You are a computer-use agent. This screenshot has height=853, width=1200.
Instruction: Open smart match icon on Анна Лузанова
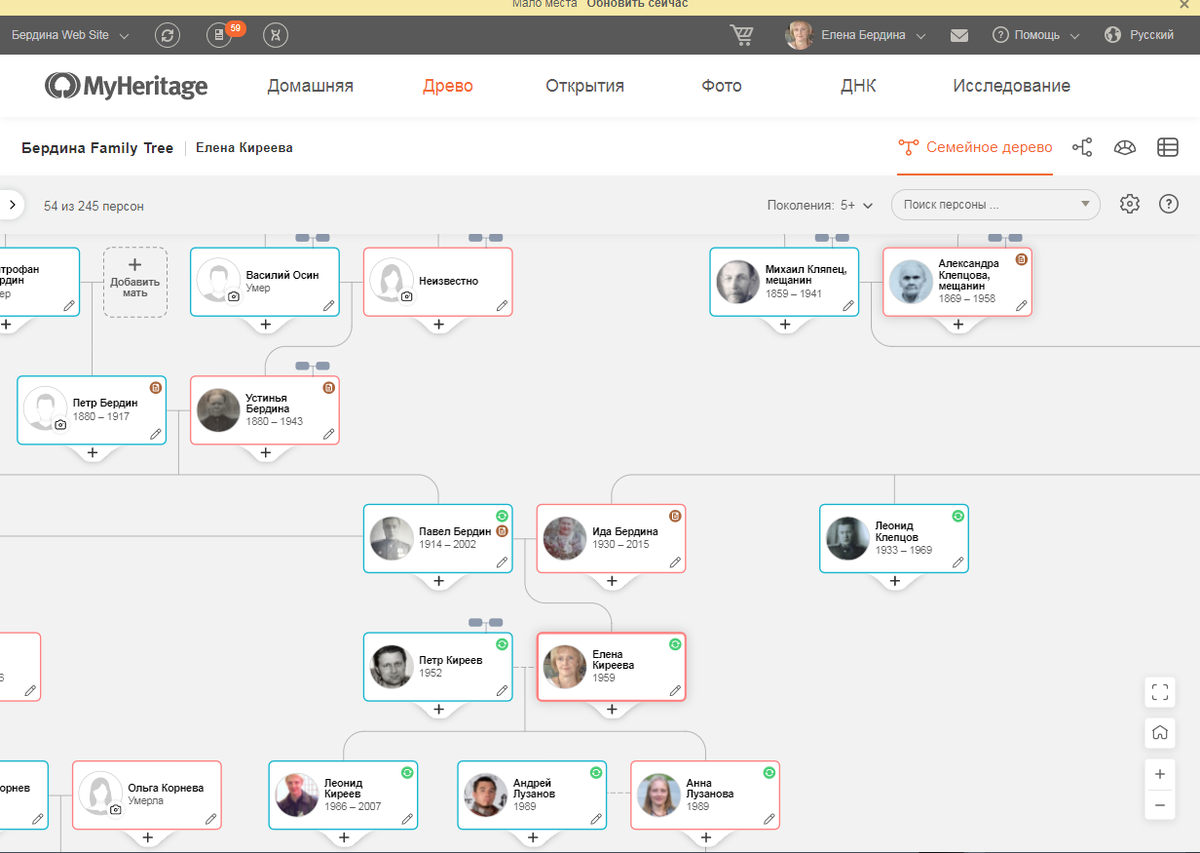pyautogui.click(x=768, y=773)
